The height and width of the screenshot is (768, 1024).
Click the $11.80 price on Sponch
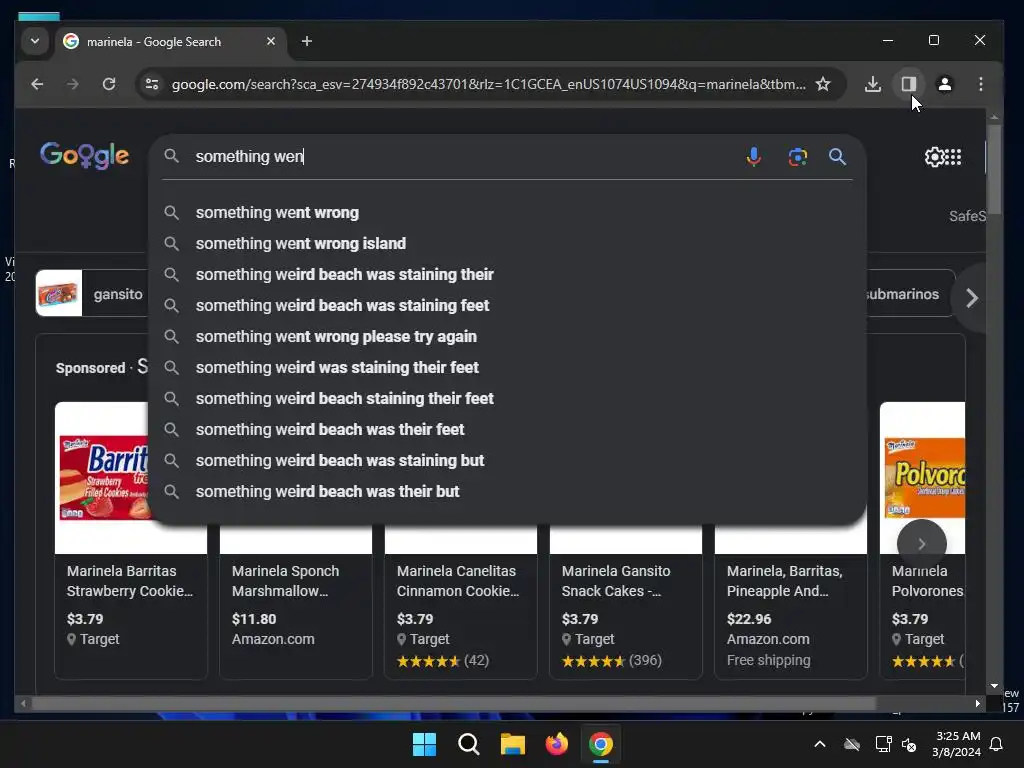pyautogui.click(x=254, y=618)
